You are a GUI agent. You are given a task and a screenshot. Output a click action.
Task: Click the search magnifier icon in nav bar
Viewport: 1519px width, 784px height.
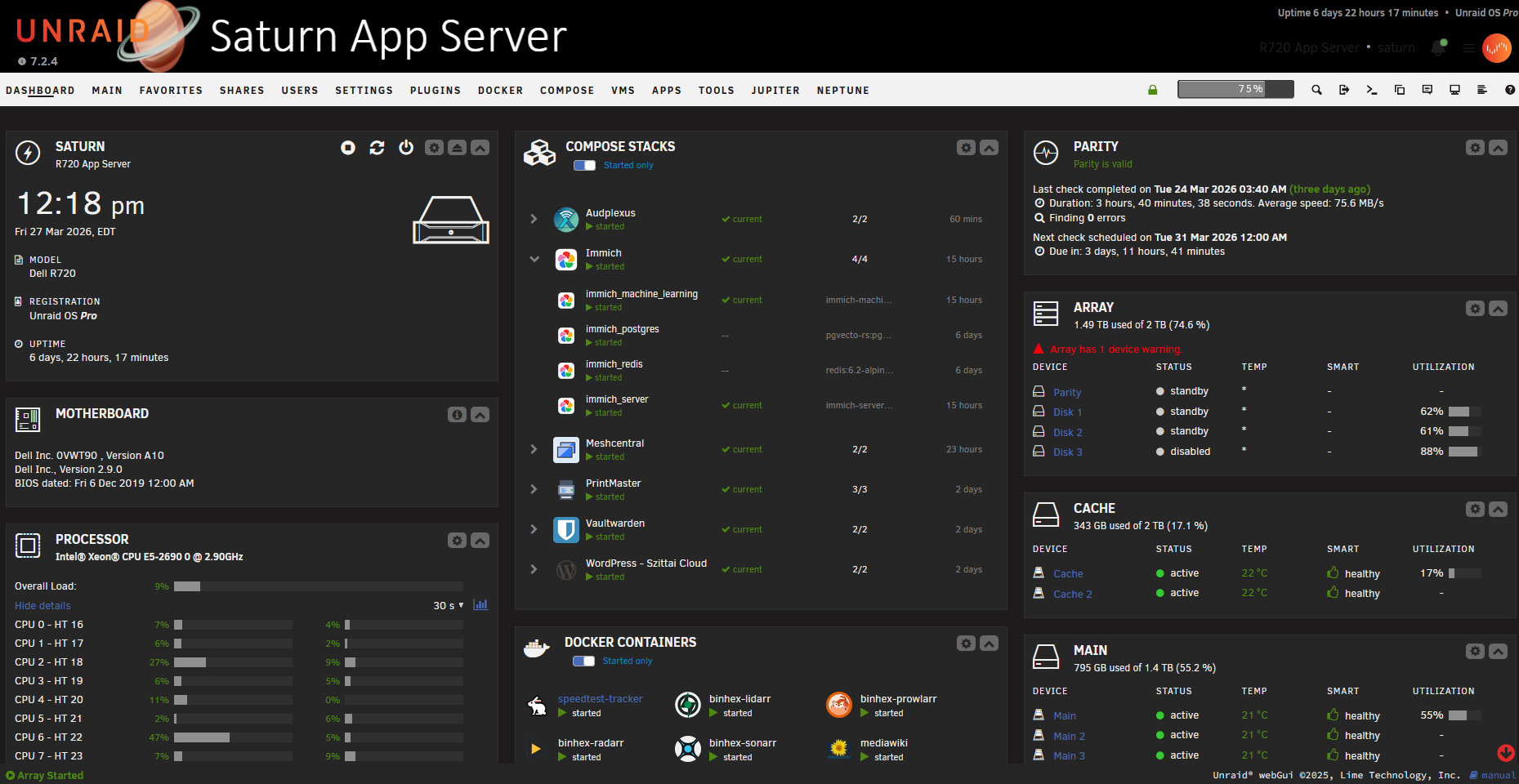1316,90
